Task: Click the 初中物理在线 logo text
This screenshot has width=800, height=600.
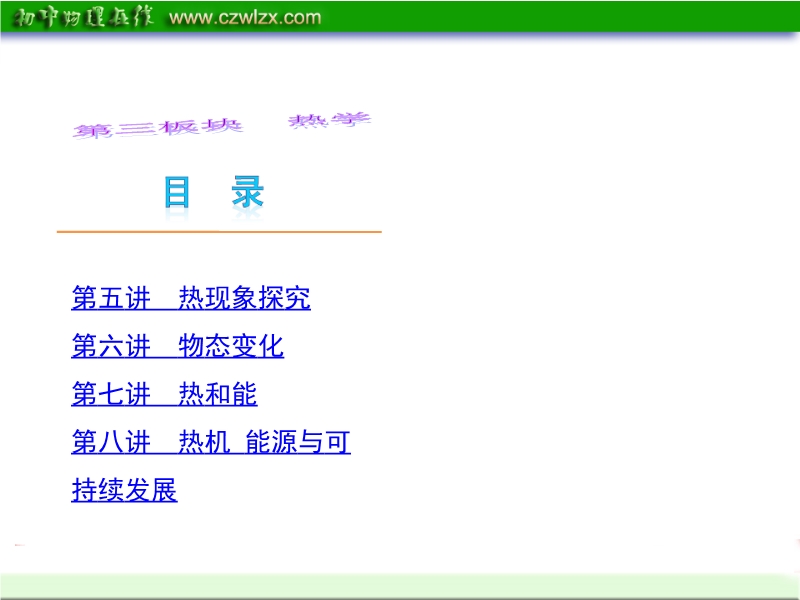Action: click(84, 17)
